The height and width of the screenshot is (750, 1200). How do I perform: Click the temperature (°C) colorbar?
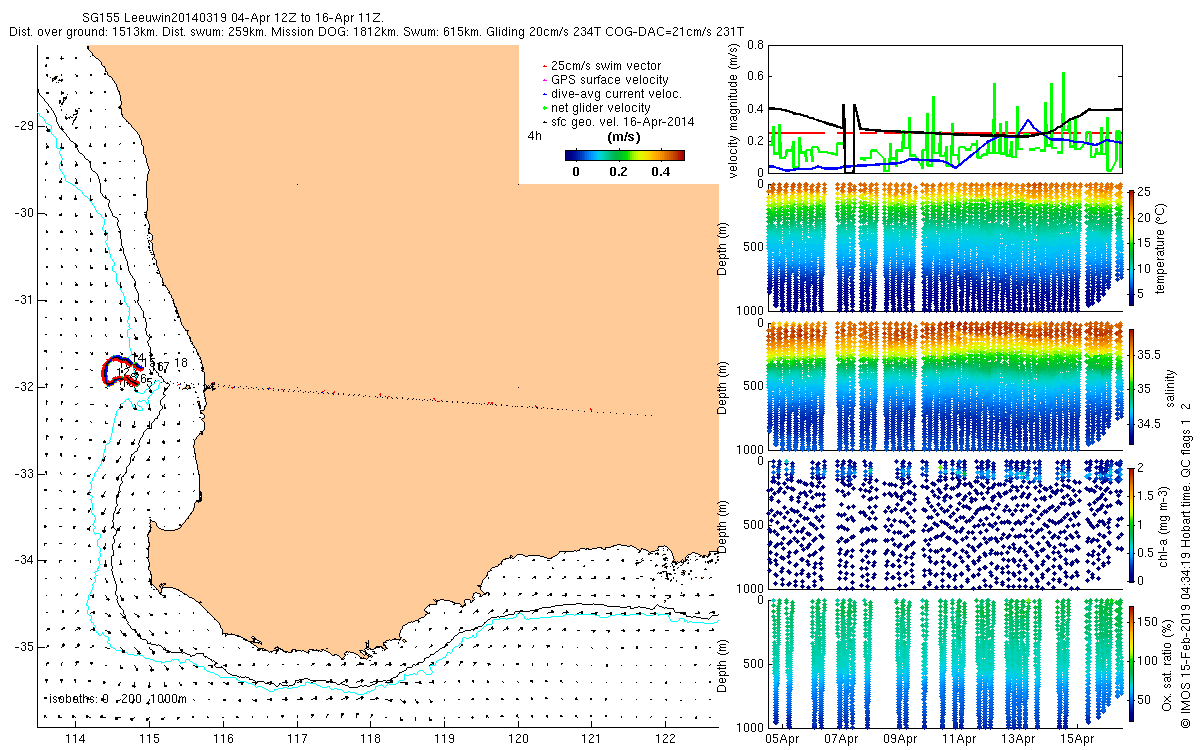1132,246
